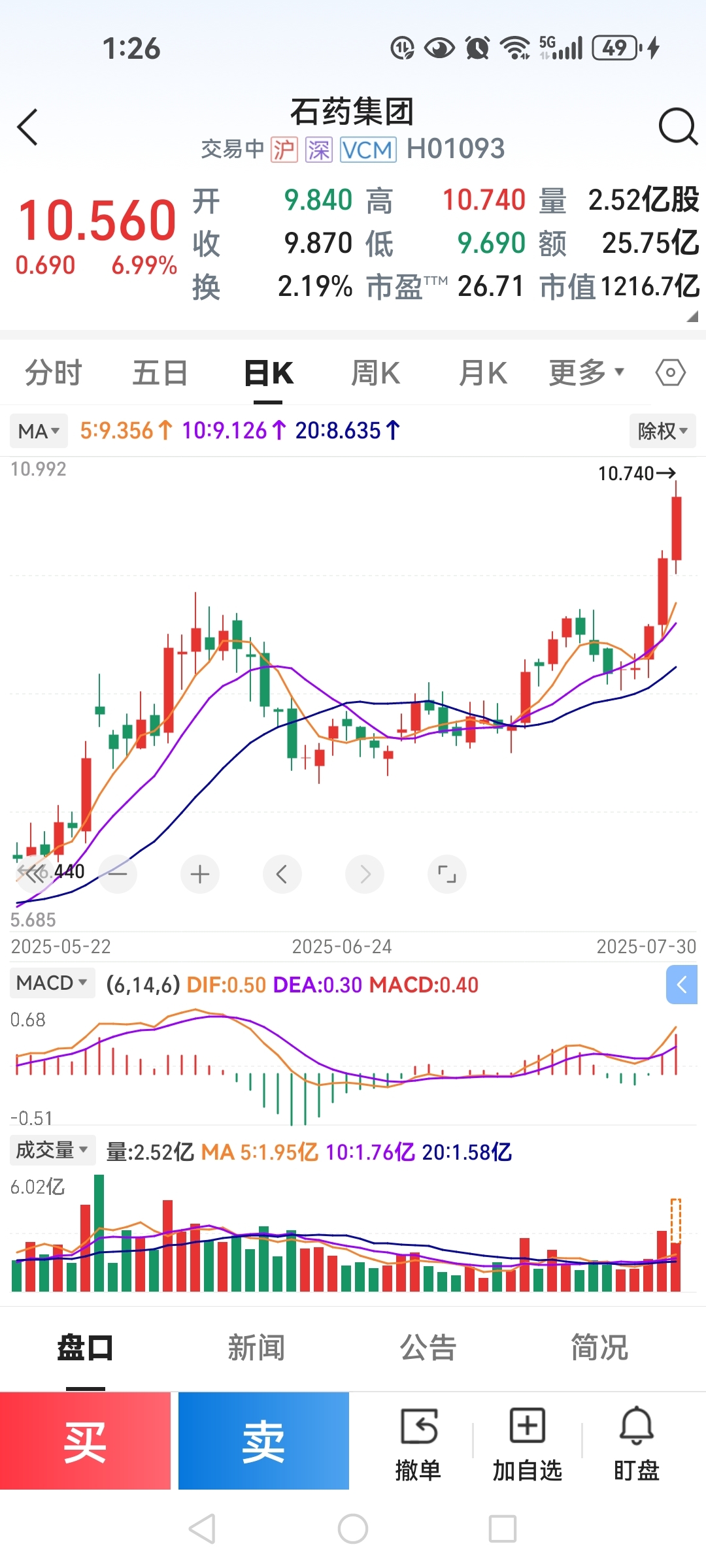Viewport: 706px width, 1568px height.
Task: Tap 量:2.52亿 volume readout
Action: pos(150,1152)
